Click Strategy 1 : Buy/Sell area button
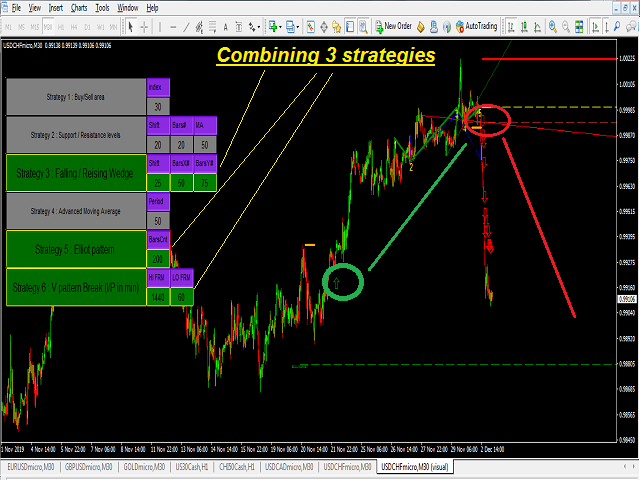 pyautogui.click(x=76, y=97)
